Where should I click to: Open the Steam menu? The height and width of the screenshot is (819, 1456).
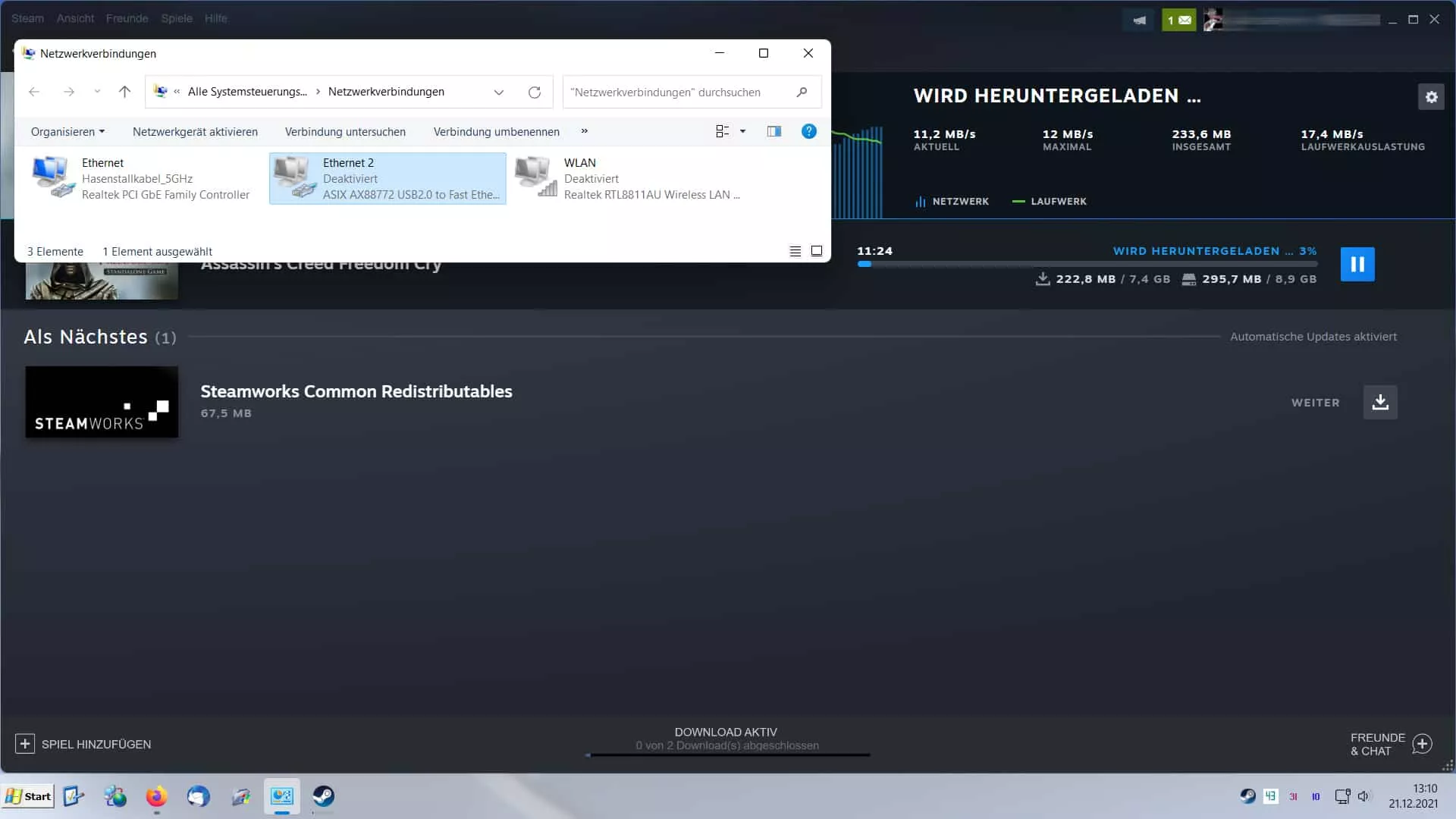pyautogui.click(x=27, y=18)
